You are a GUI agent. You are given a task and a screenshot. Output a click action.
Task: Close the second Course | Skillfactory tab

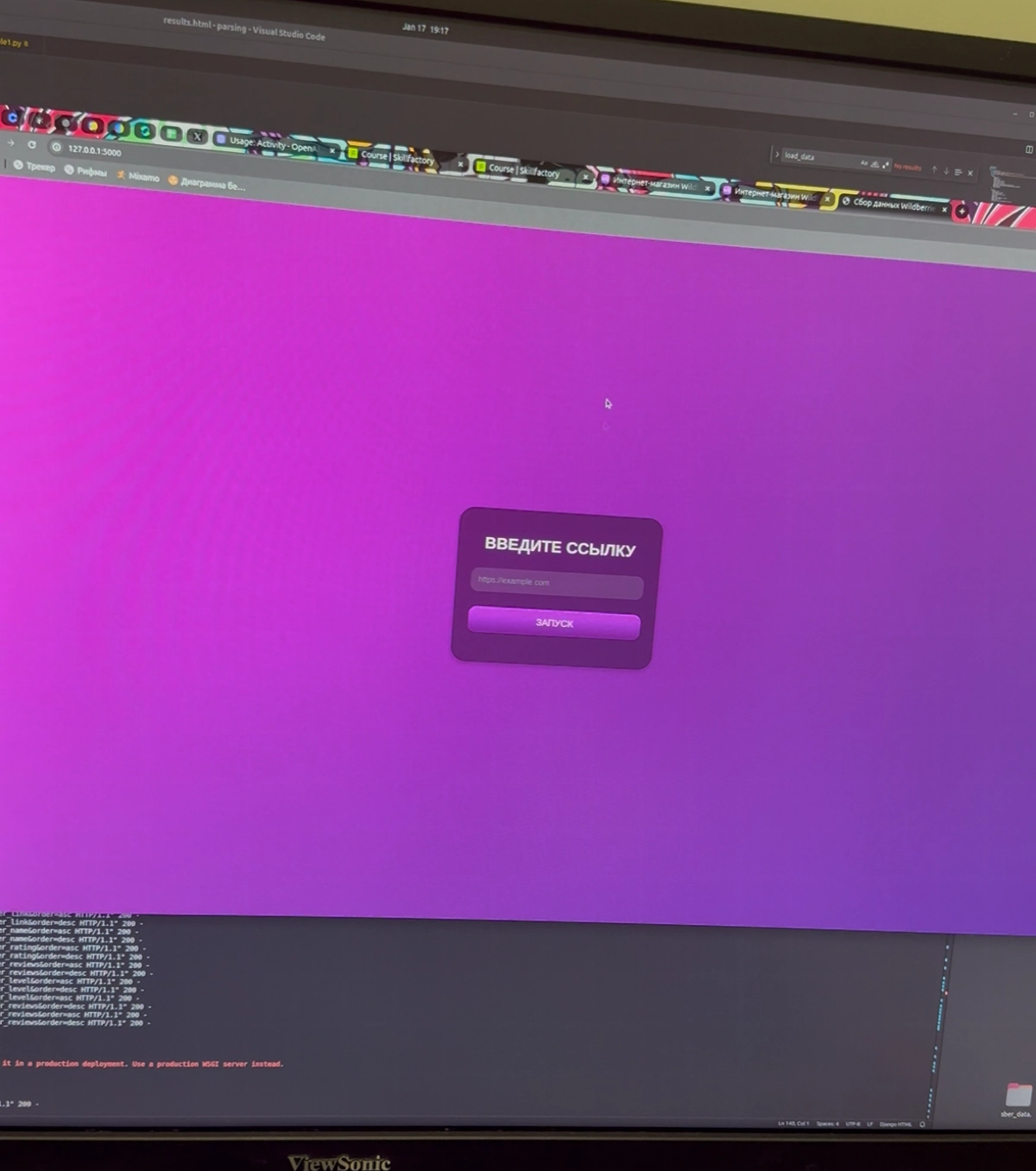pyautogui.click(x=585, y=177)
